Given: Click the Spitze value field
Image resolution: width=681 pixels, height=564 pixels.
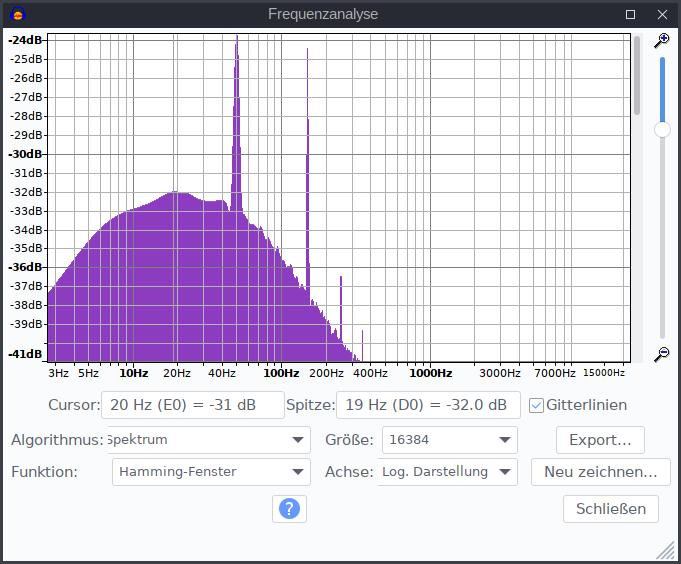Looking at the screenshot, I should 428,405.
